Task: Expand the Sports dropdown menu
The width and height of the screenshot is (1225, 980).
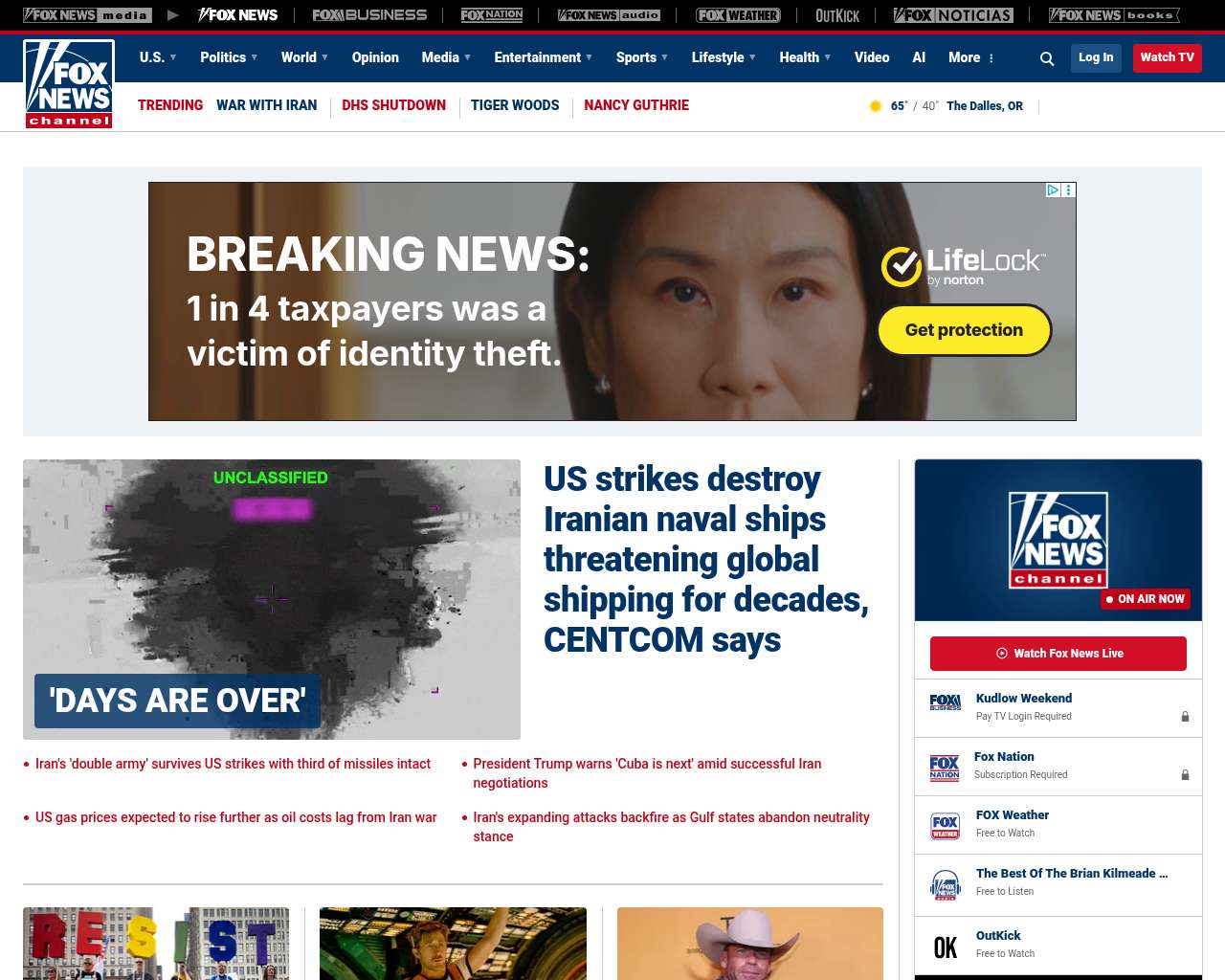Action: click(x=642, y=57)
